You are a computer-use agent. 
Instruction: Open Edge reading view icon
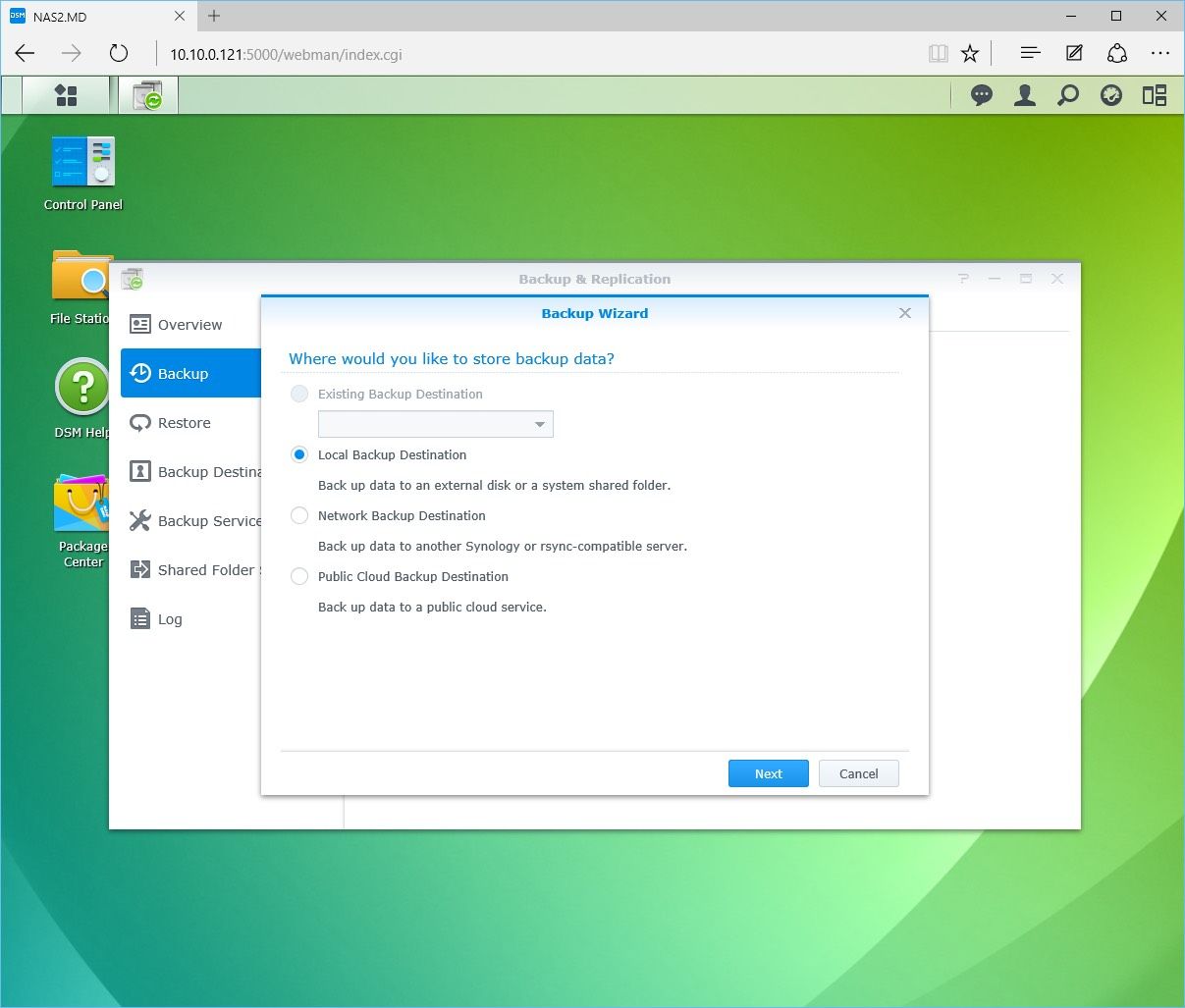(x=939, y=54)
